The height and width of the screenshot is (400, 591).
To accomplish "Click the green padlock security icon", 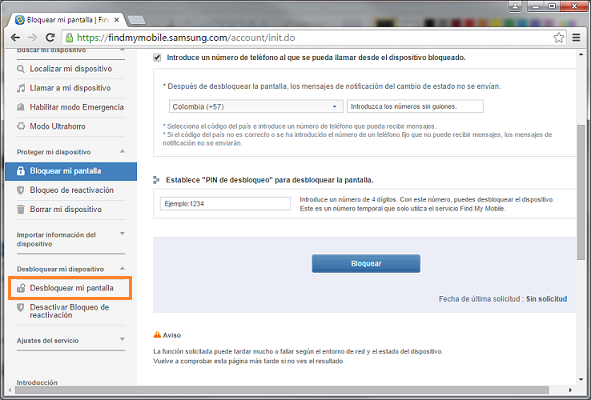I will (x=69, y=38).
